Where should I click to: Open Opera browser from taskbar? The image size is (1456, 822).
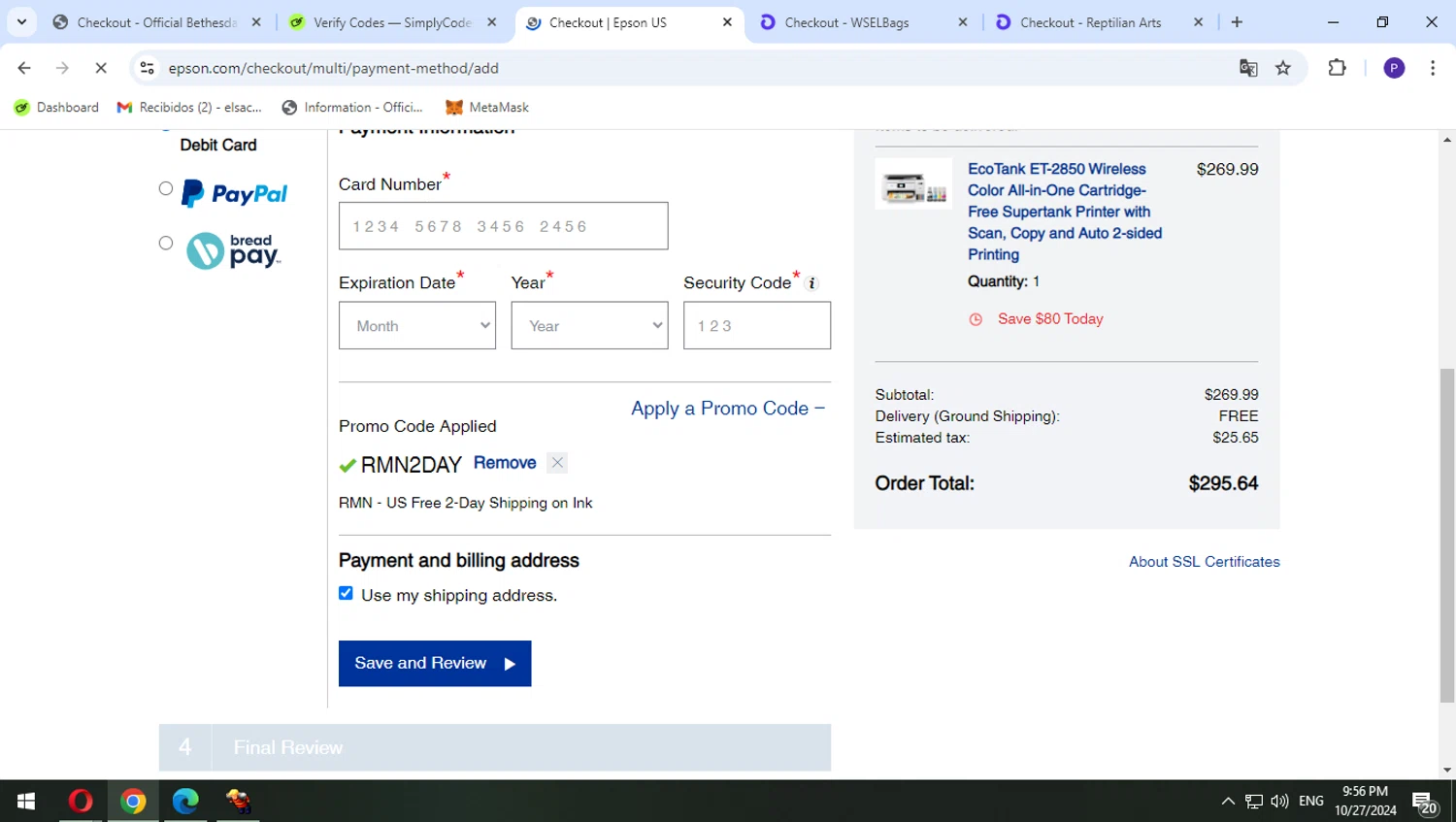click(x=81, y=801)
